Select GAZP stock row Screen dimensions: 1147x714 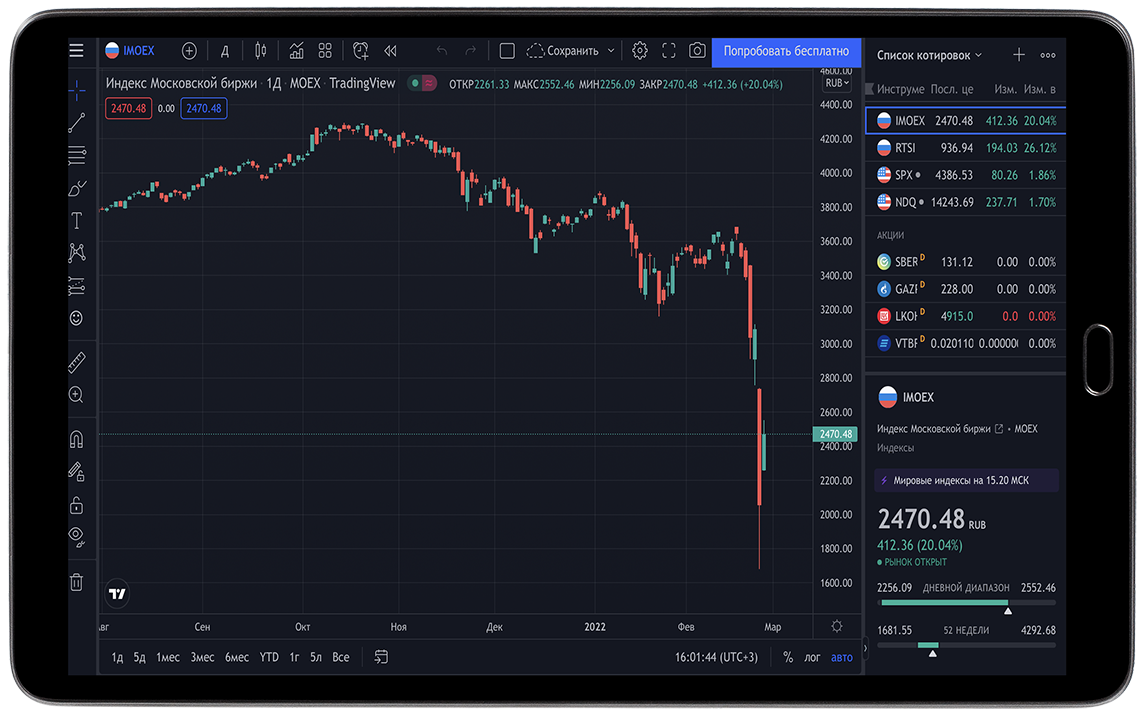[x=966, y=289]
